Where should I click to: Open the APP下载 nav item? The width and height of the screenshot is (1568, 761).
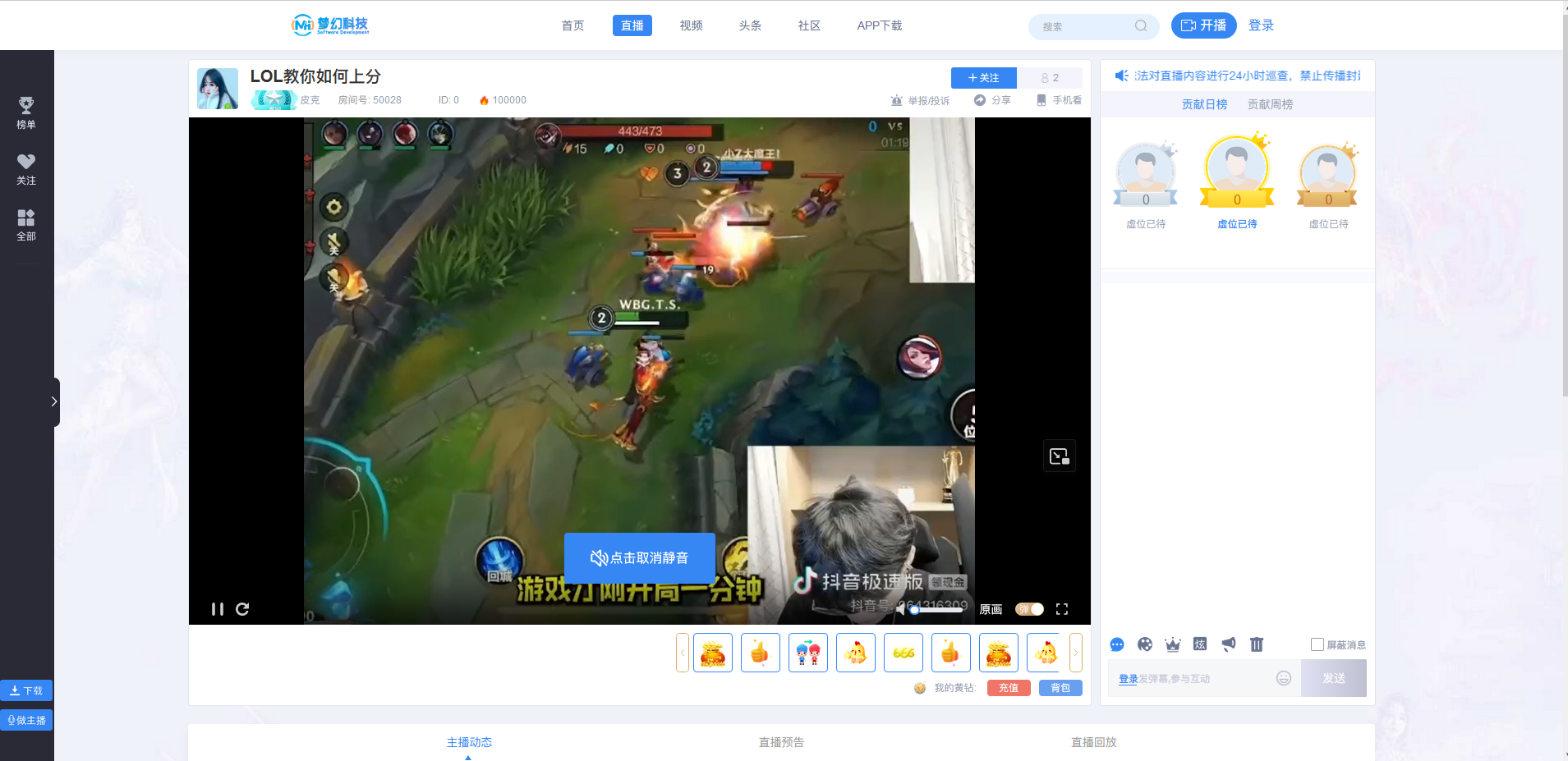click(x=879, y=25)
